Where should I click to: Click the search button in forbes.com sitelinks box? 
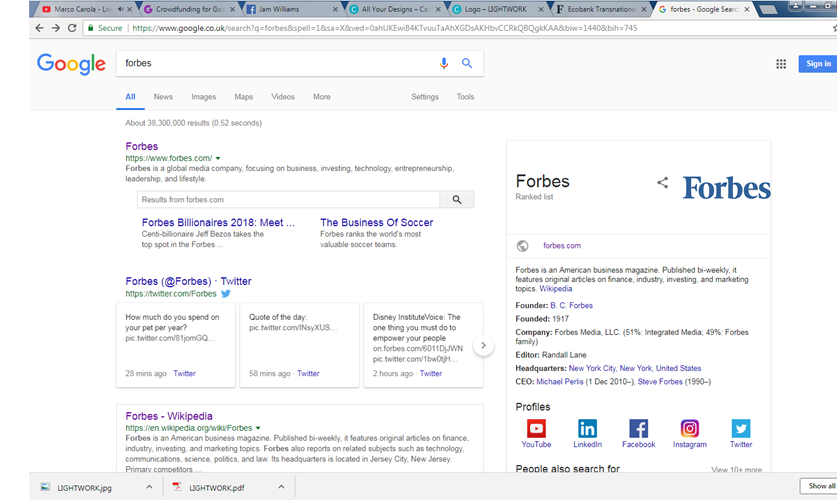pyautogui.click(x=457, y=200)
